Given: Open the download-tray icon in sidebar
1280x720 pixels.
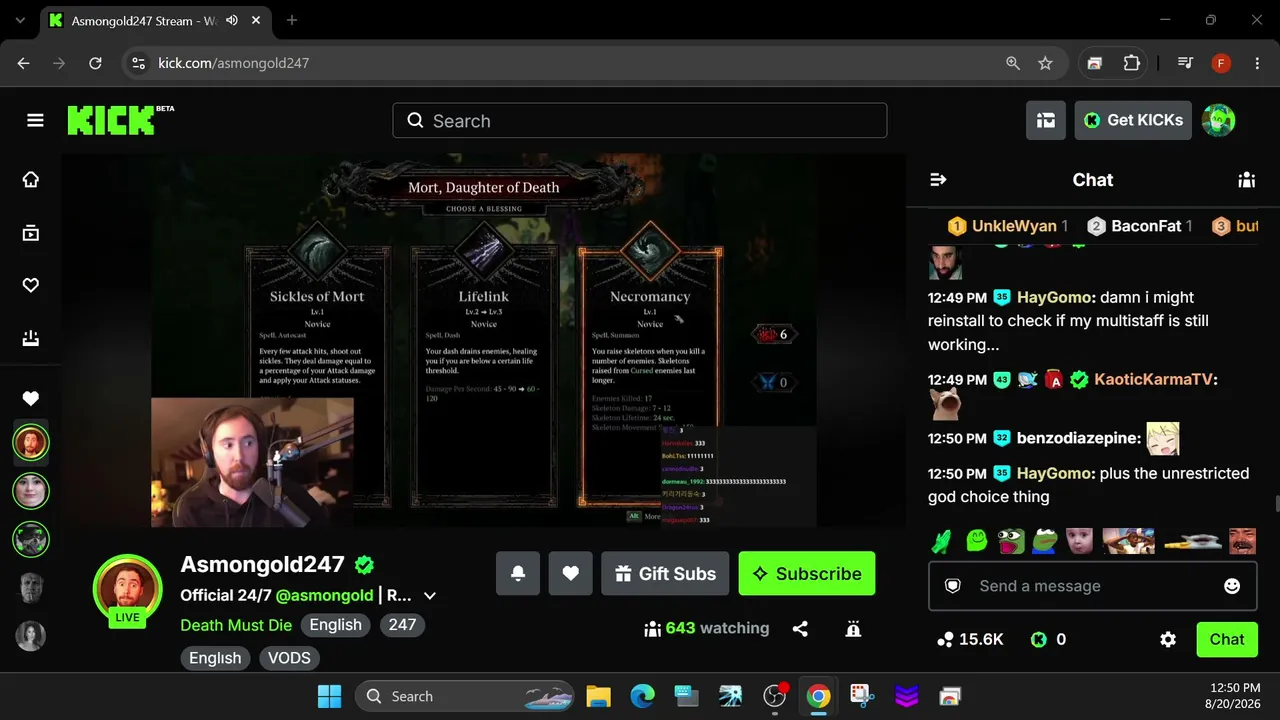Looking at the screenshot, I should pos(31,339).
